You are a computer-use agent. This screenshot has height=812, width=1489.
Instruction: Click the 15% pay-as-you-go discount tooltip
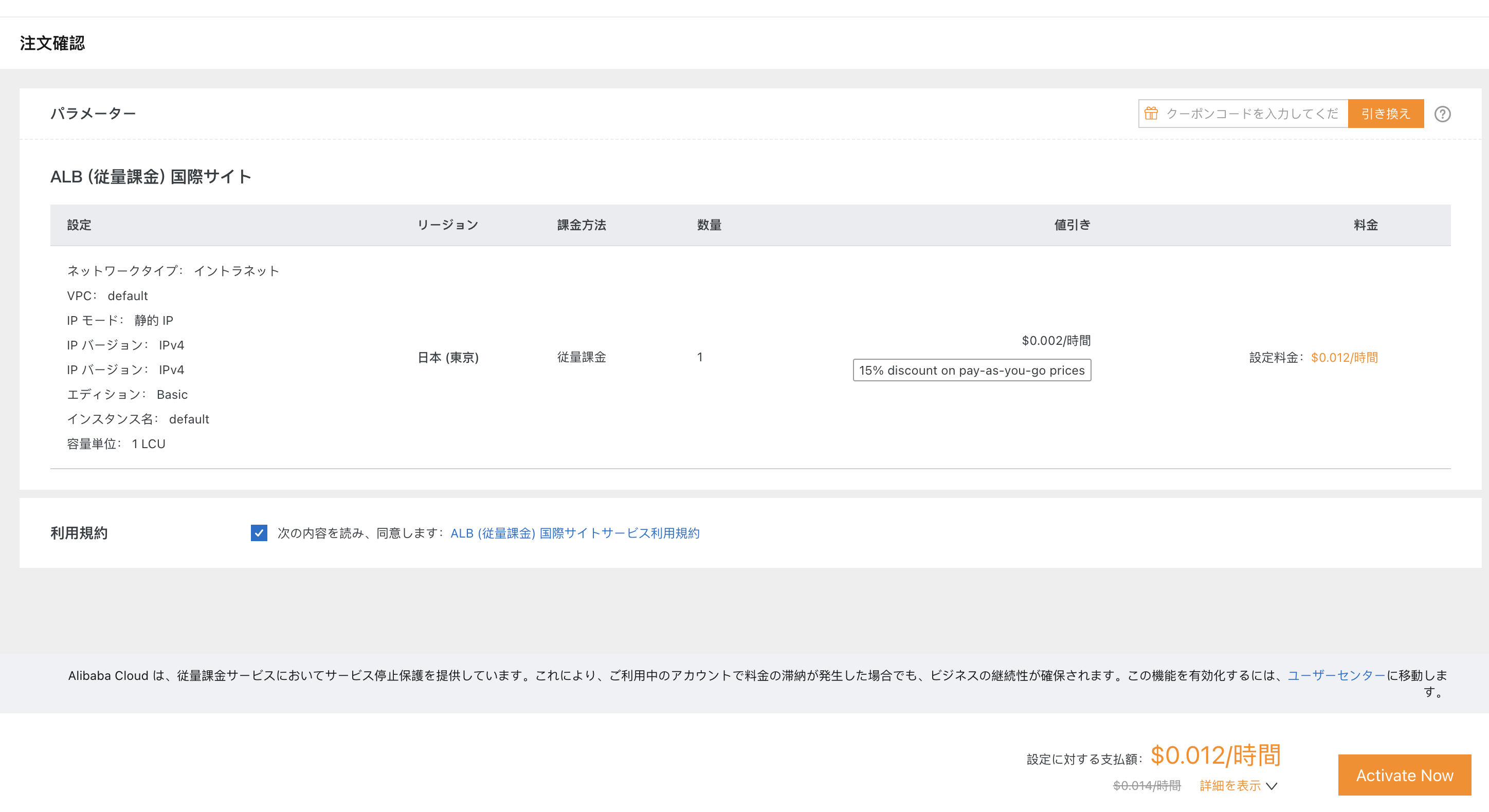972,371
